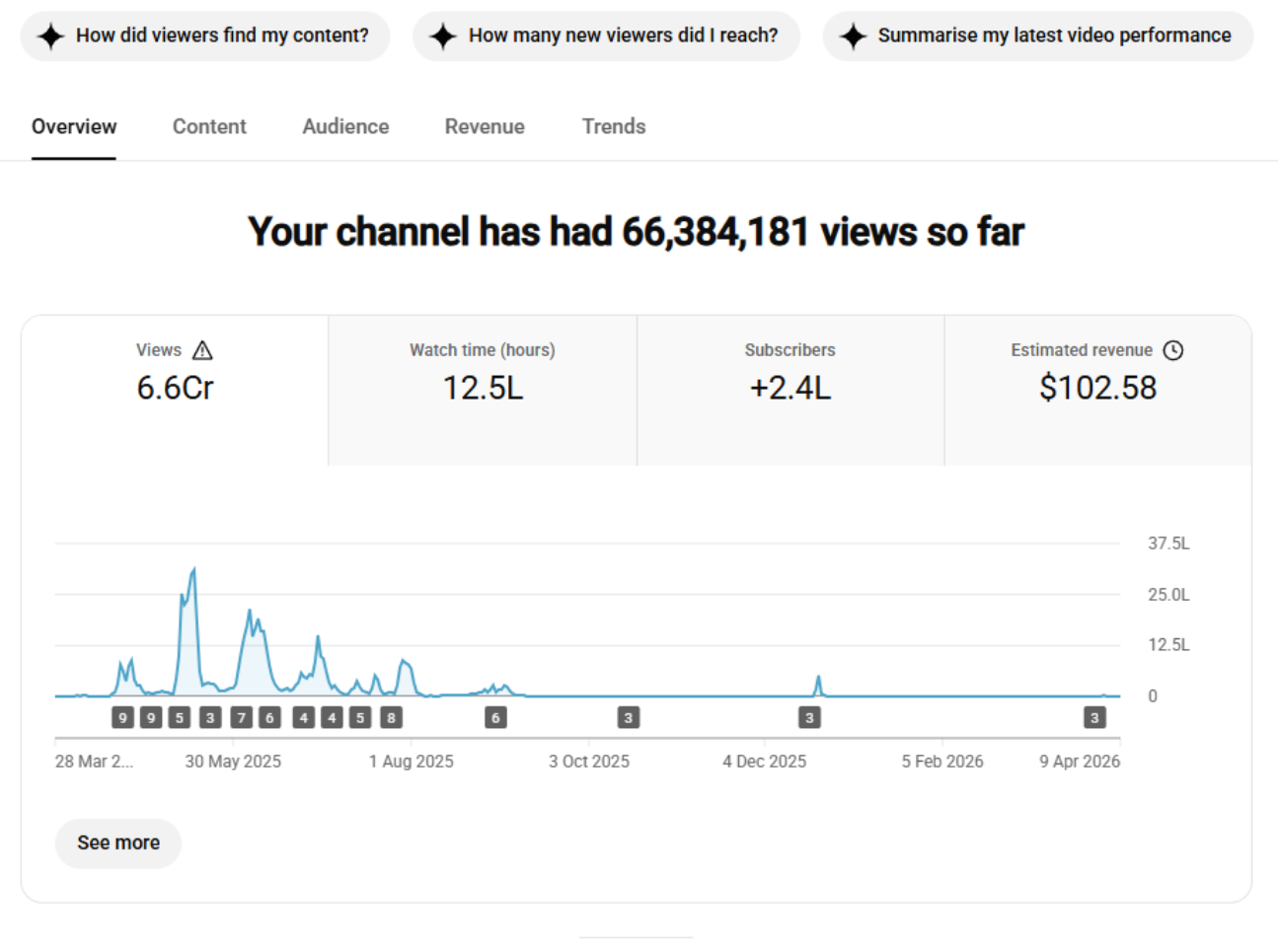Click the sparkle icon beside "How did viewers find my content?"
Image resolution: width=1278 pixels, height=952 pixels.
point(50,37)
